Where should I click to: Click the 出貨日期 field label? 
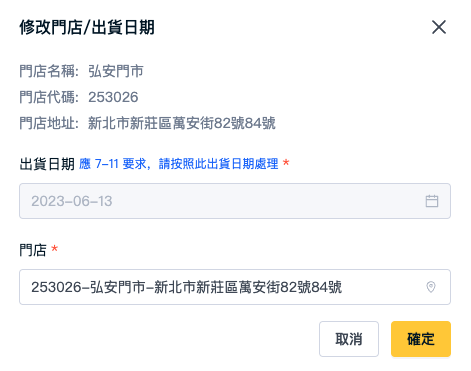[x=47, y=164]
